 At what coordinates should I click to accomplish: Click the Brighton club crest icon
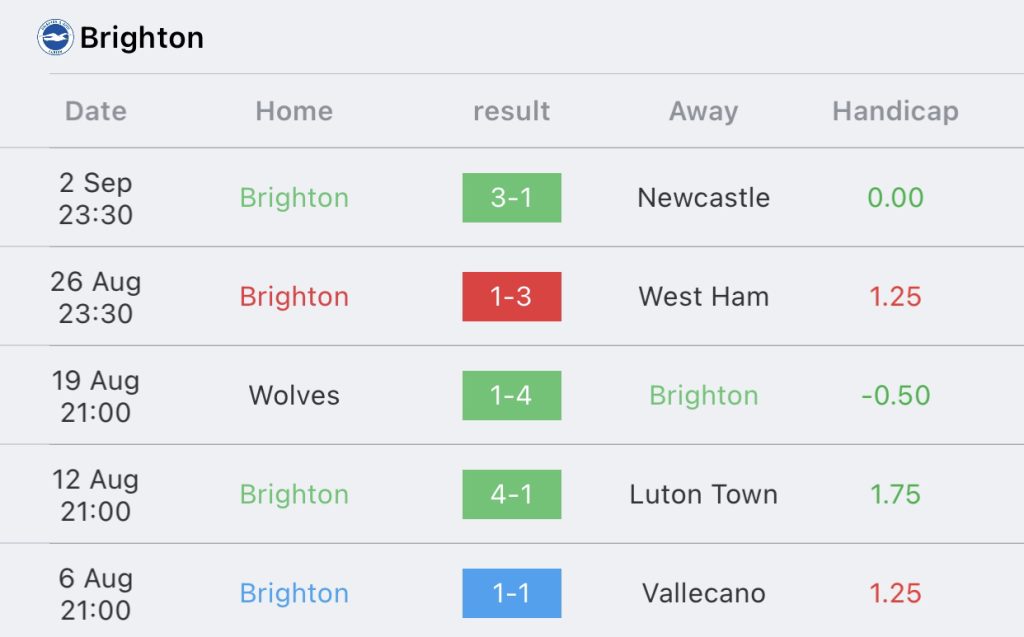[x=56, y=37]
